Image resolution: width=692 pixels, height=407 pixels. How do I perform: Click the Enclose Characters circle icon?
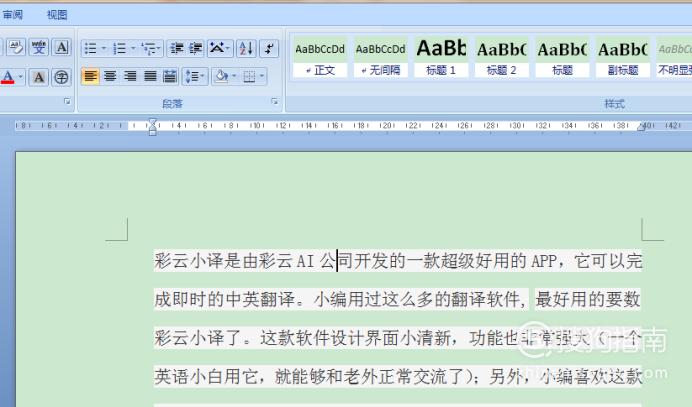61,77
